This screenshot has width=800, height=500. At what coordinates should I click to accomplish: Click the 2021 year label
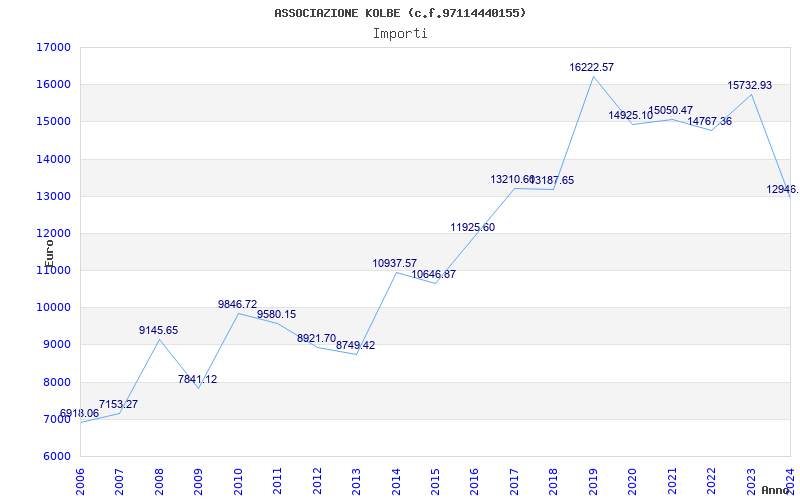tap(672, 482)
